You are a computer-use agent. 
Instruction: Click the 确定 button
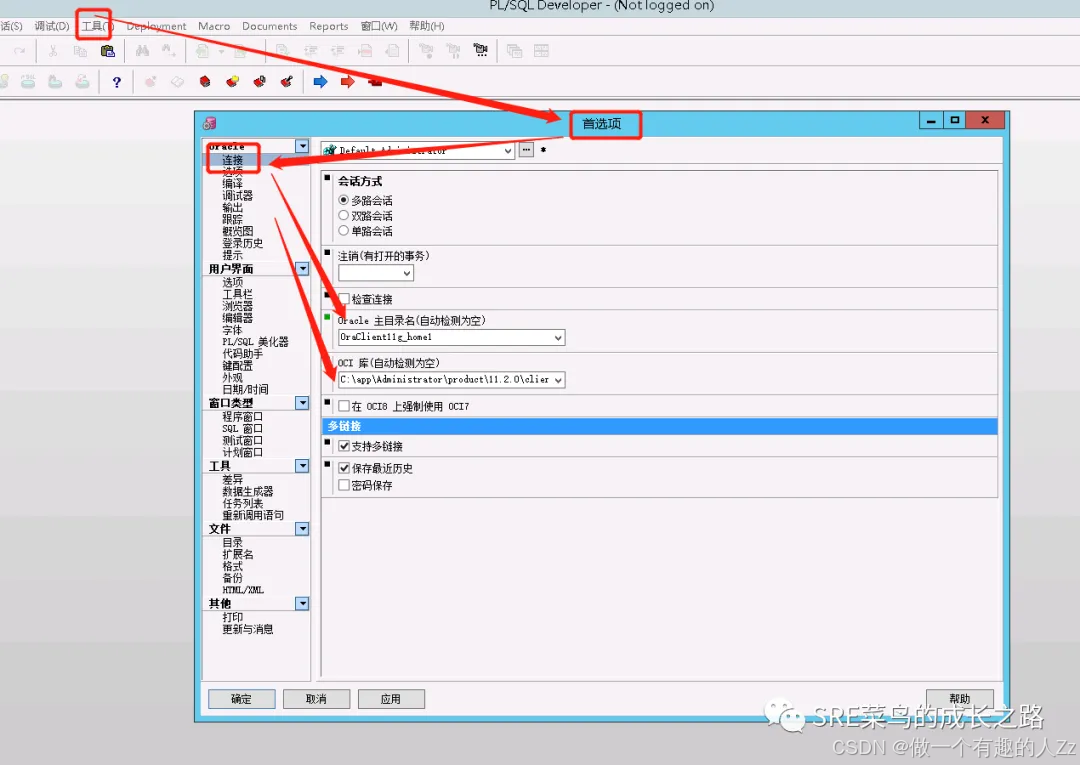click(x=241, y=699)
